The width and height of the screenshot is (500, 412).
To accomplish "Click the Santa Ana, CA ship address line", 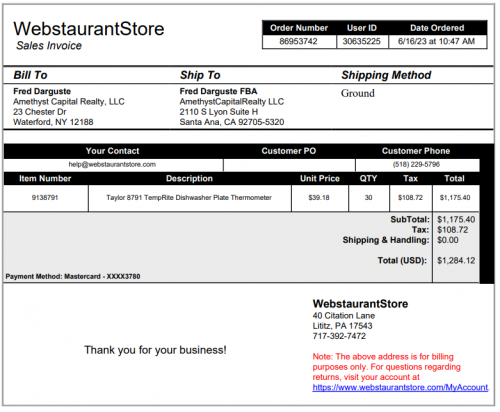I will tap(232, 122).
